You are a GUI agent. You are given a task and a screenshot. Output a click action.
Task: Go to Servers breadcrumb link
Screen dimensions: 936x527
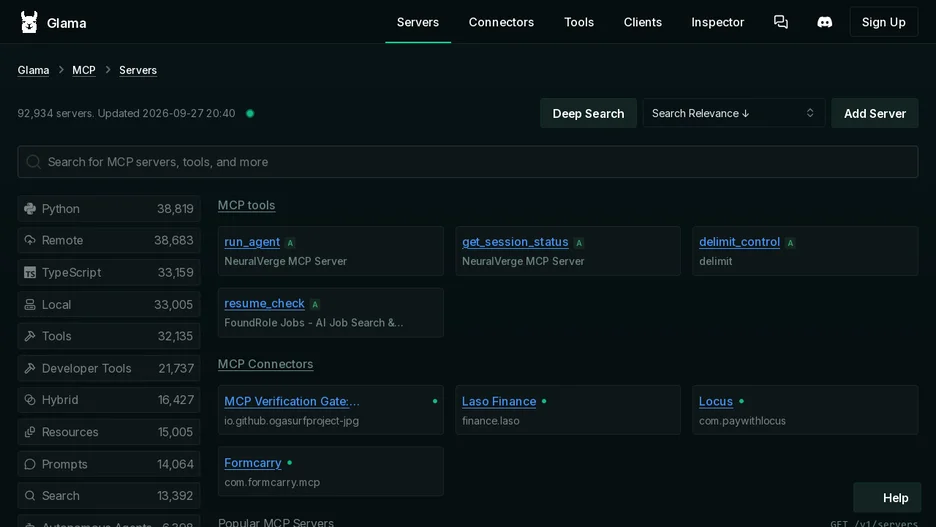click(x=138, y=70)
